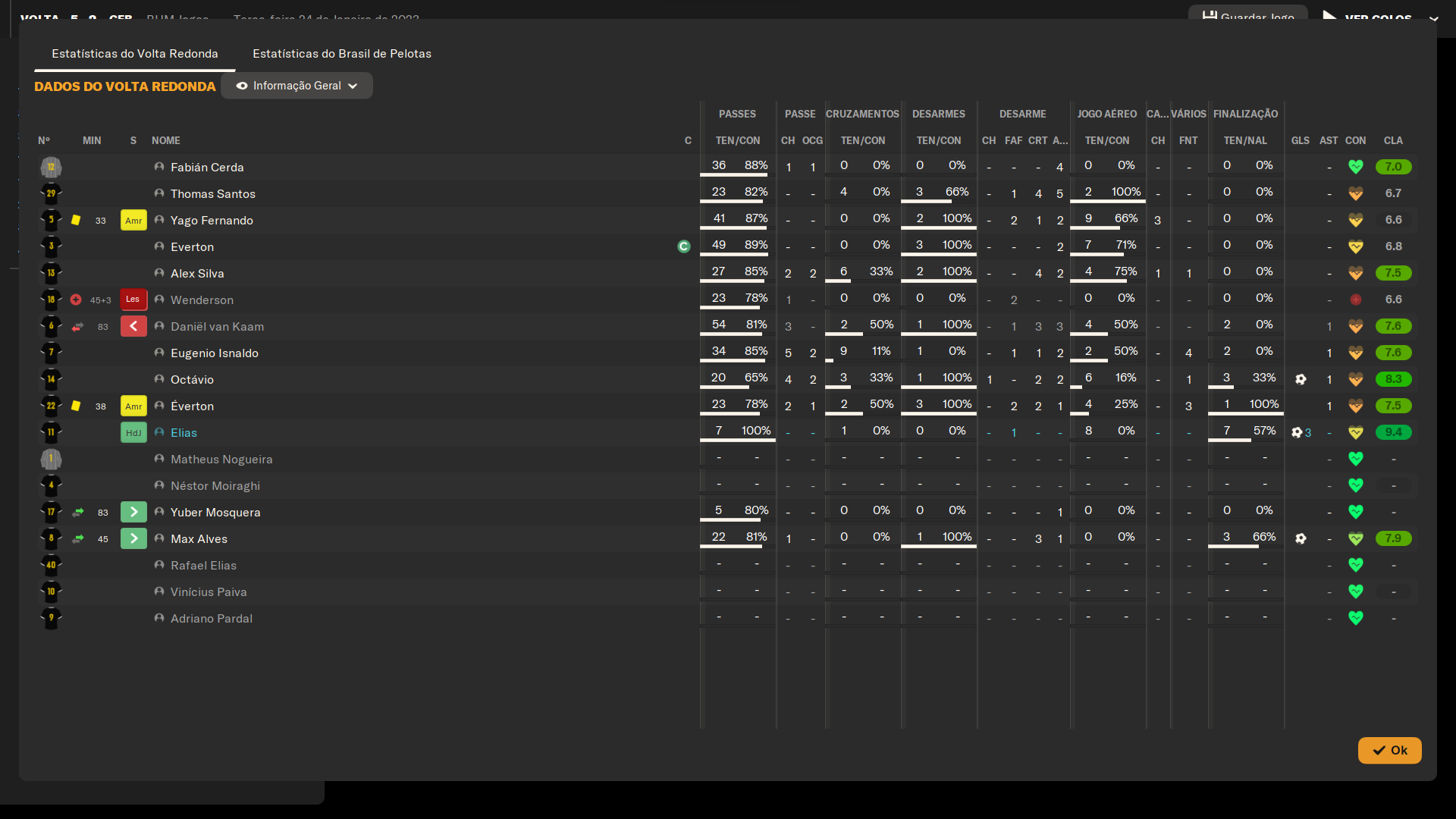Click Everton's captain C badge

[x=684, y=246]
